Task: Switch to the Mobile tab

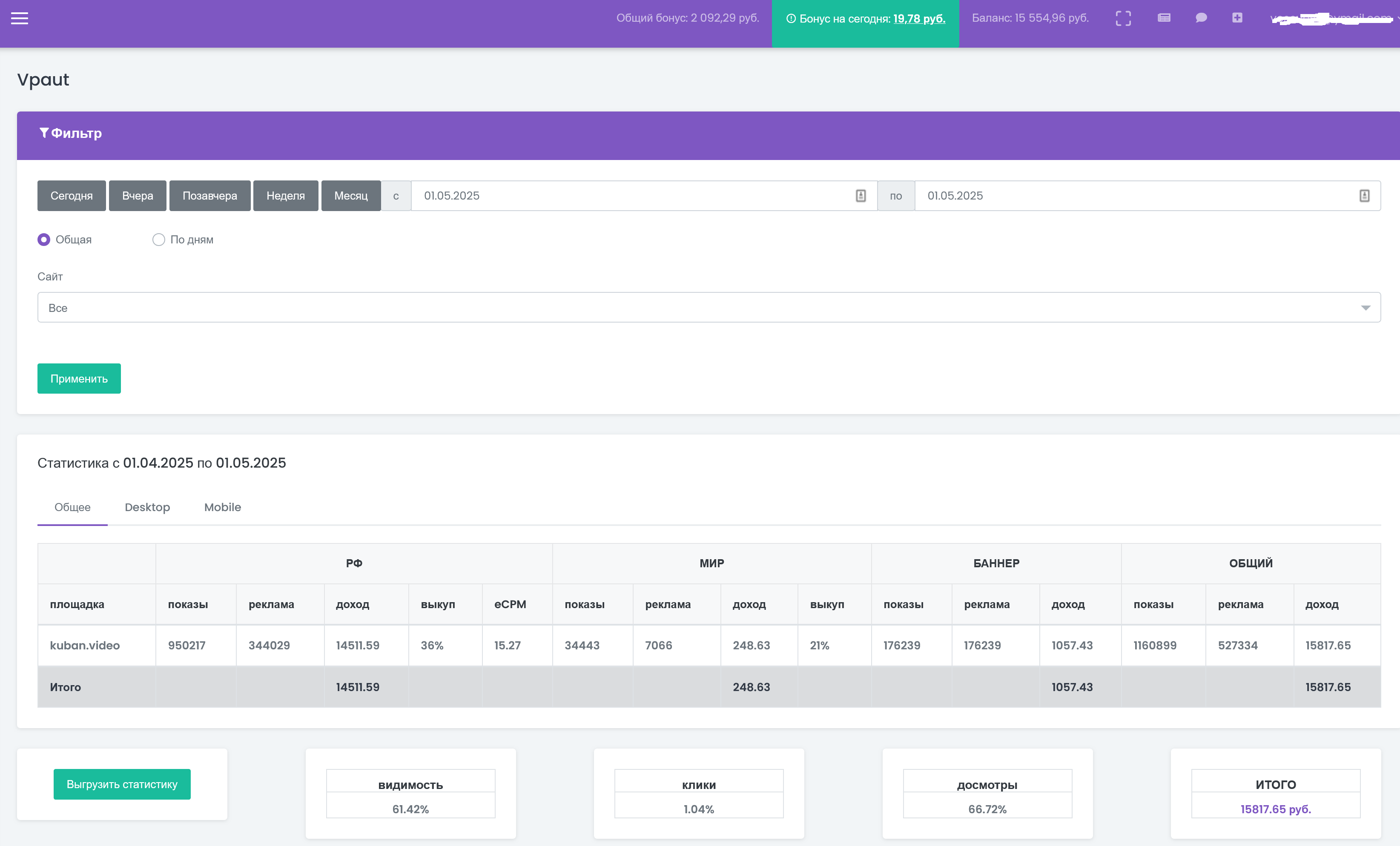Action: point(222,507)
